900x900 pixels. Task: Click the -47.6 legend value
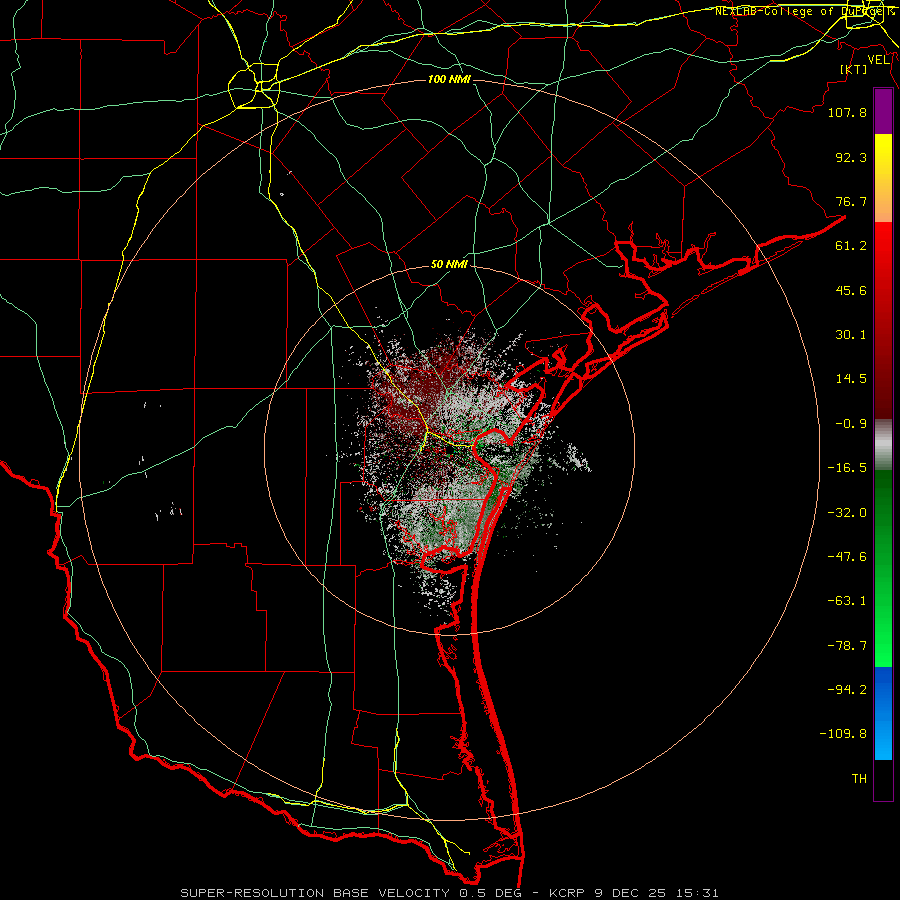click(x=847, y=557)
